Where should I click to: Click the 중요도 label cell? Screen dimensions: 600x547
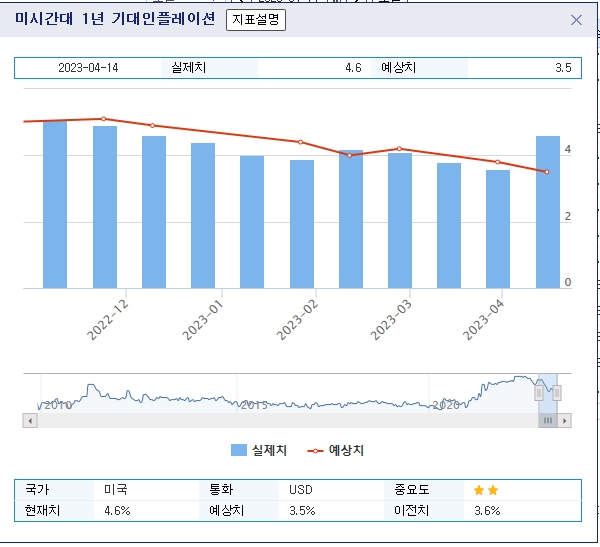(412, 490)
